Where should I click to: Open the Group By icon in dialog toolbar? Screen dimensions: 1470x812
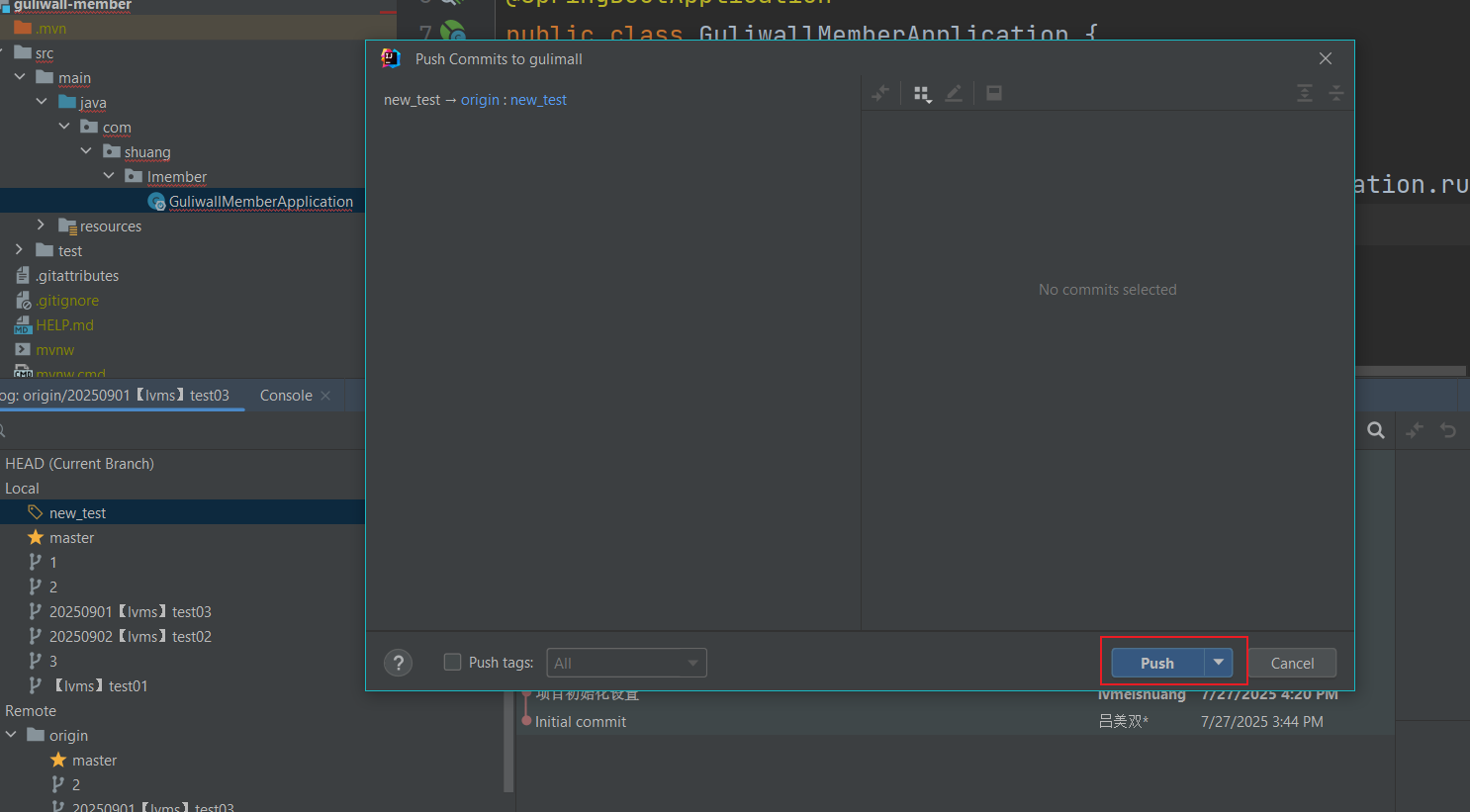(922, 94)
